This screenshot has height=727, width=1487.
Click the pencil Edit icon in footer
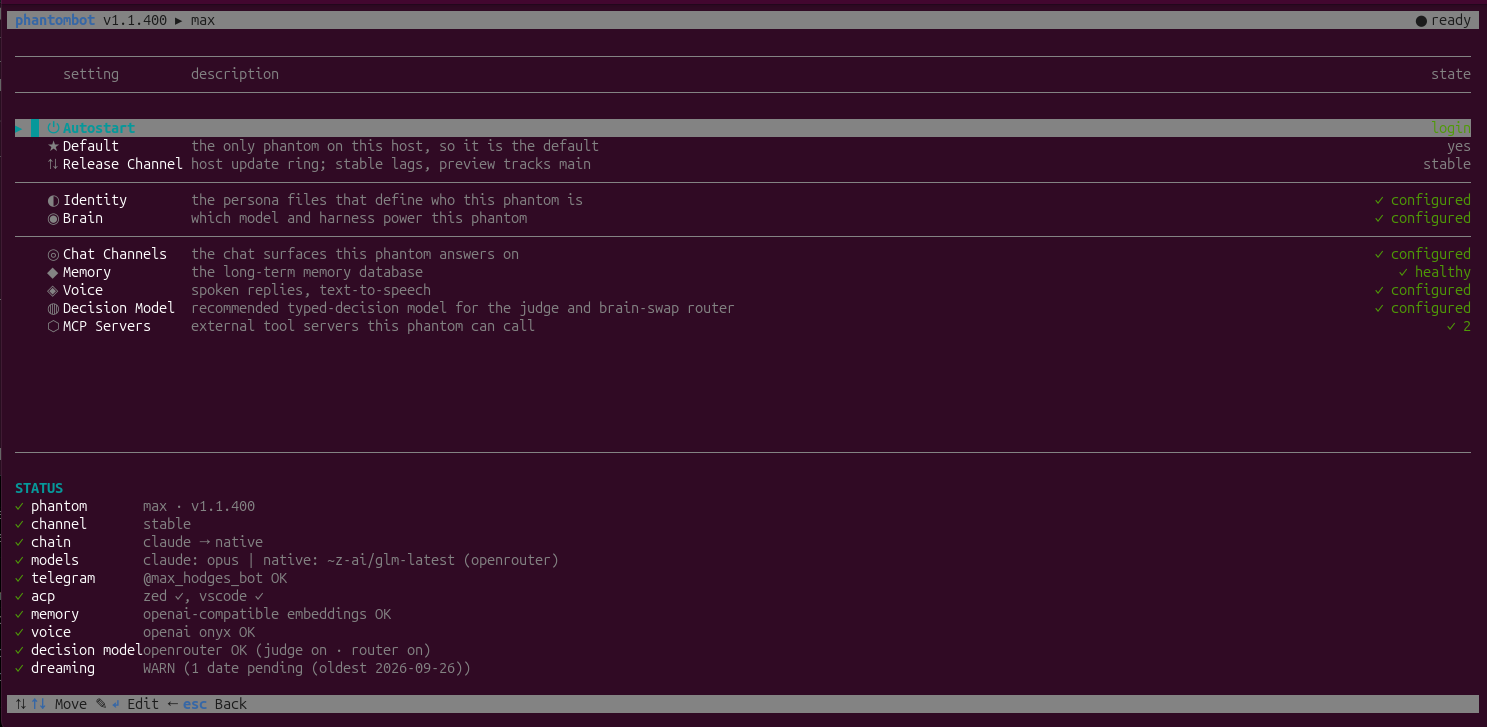tap(101, 704)
